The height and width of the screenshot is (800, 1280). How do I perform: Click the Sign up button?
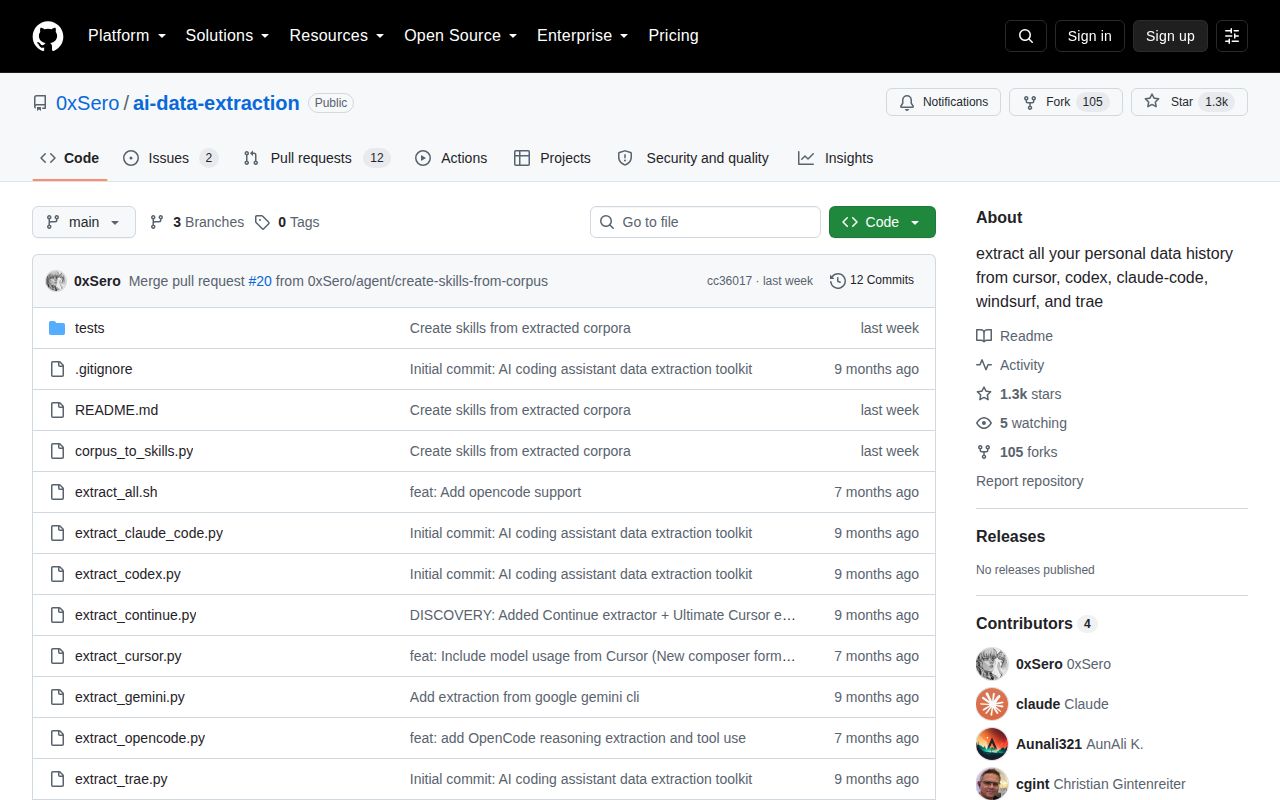coord(1170,36)
